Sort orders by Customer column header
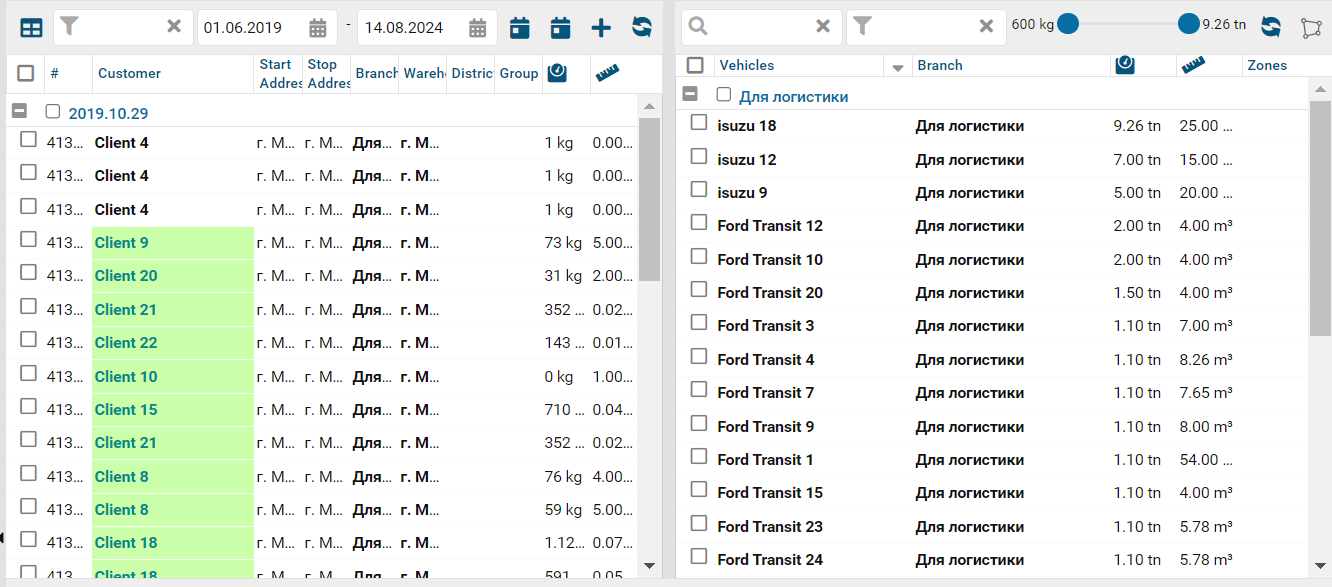The image size is (1332, 587). click(x=129, y=73)
